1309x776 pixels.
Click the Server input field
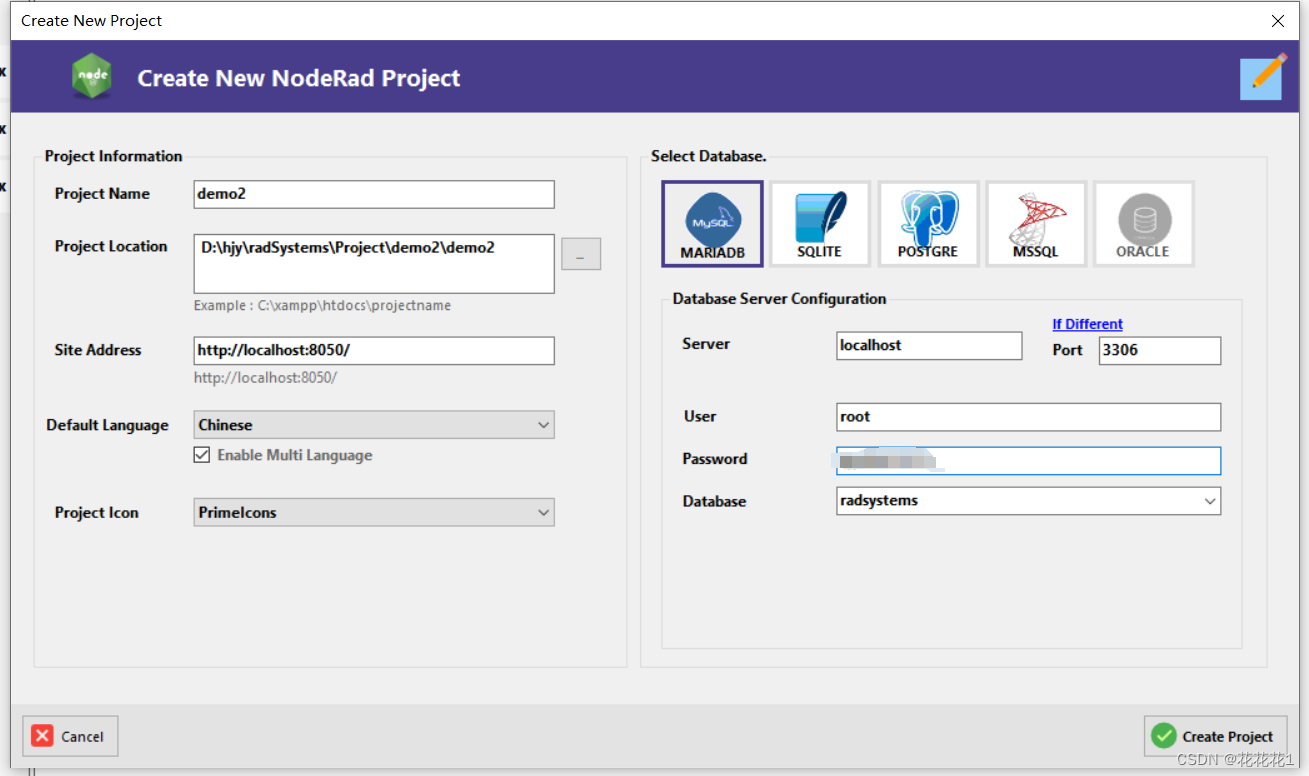click(x=929, y=345)
